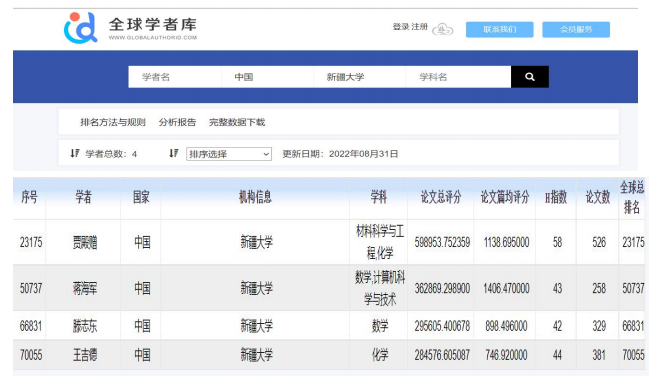Click the cloud icon beside 注册

[443, 29]
